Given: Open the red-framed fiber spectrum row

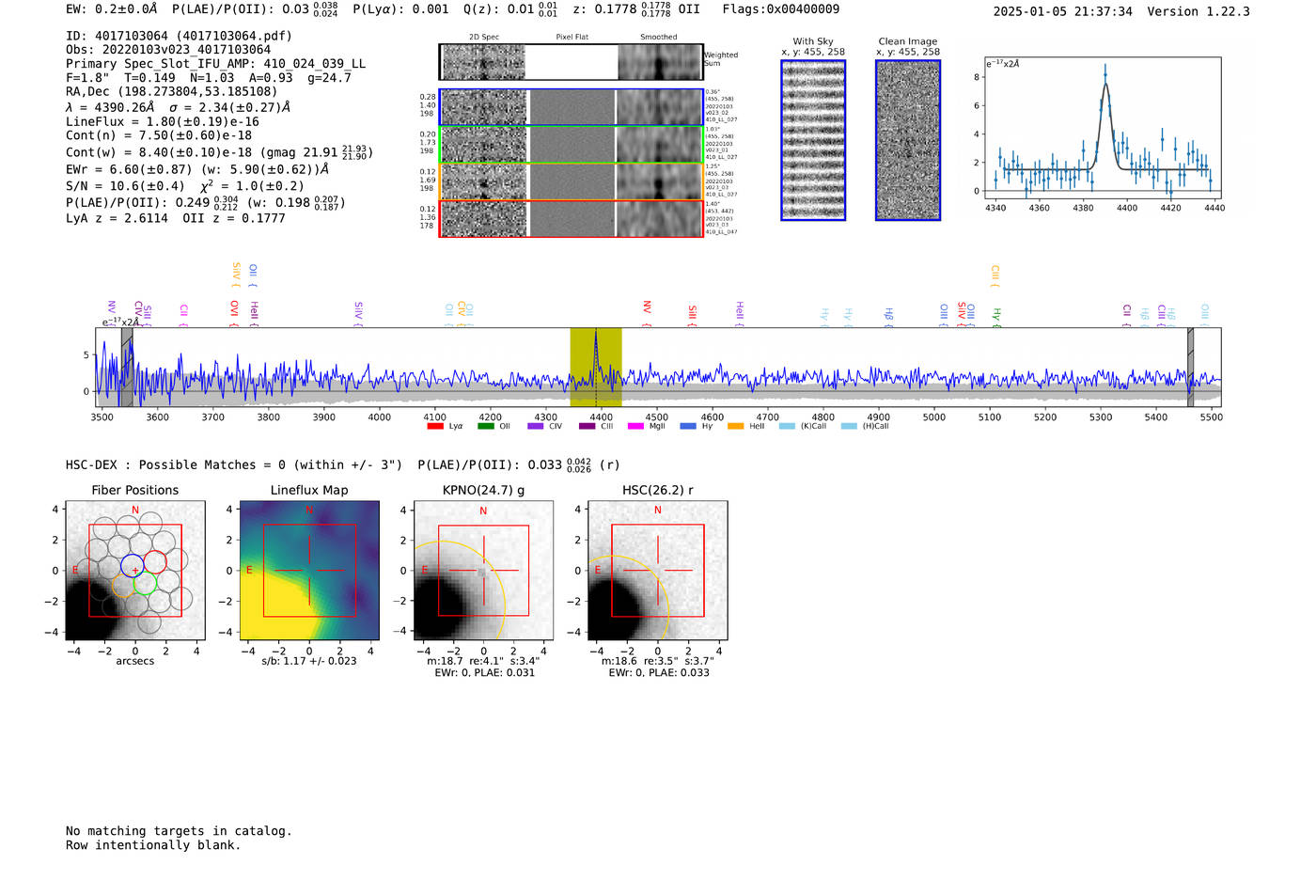Looking at the screenshot, I should point(571,218).
